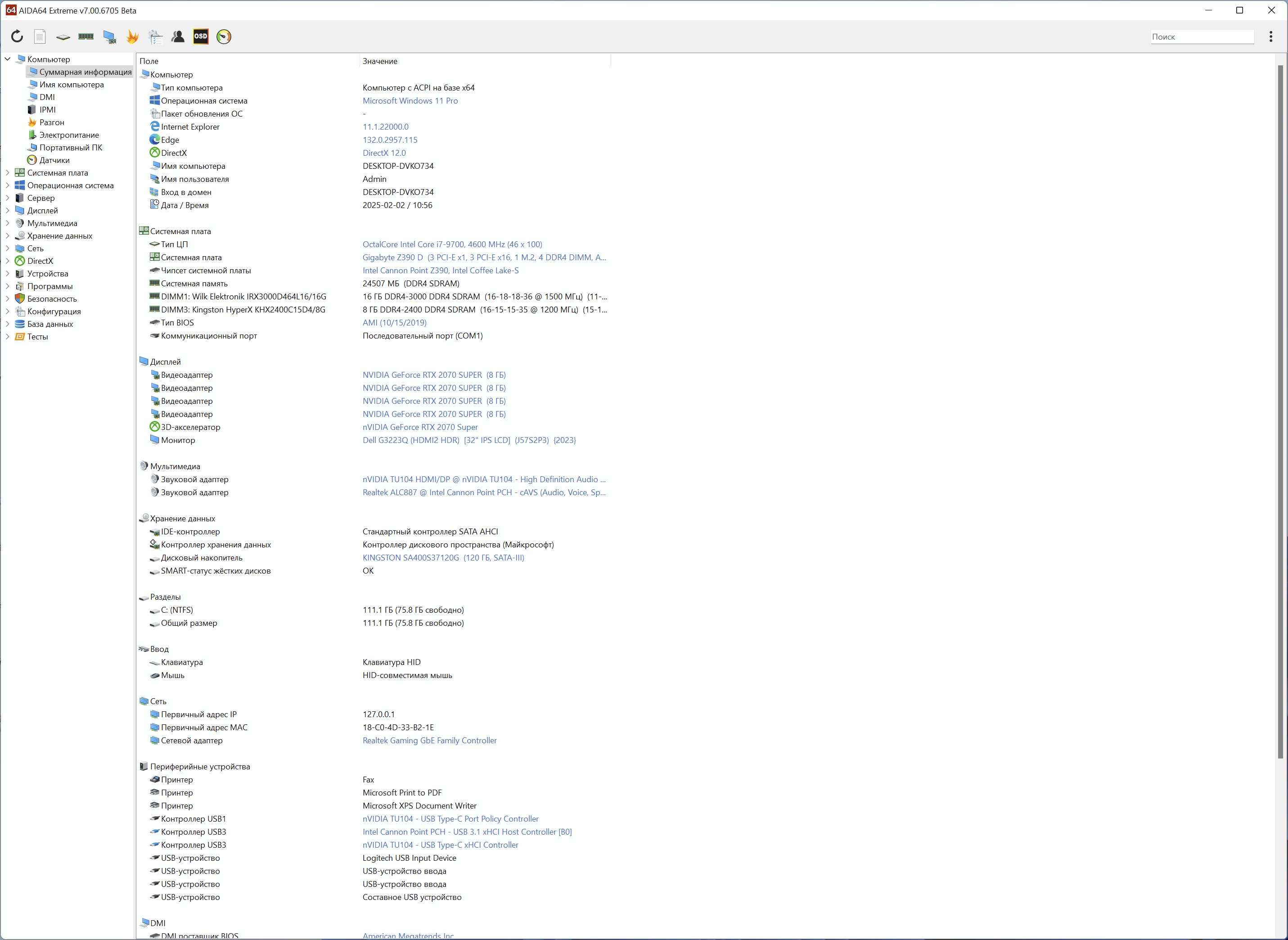Expand the Сеть tree node
Screen dimensions: 1288x940
(8, 248)
